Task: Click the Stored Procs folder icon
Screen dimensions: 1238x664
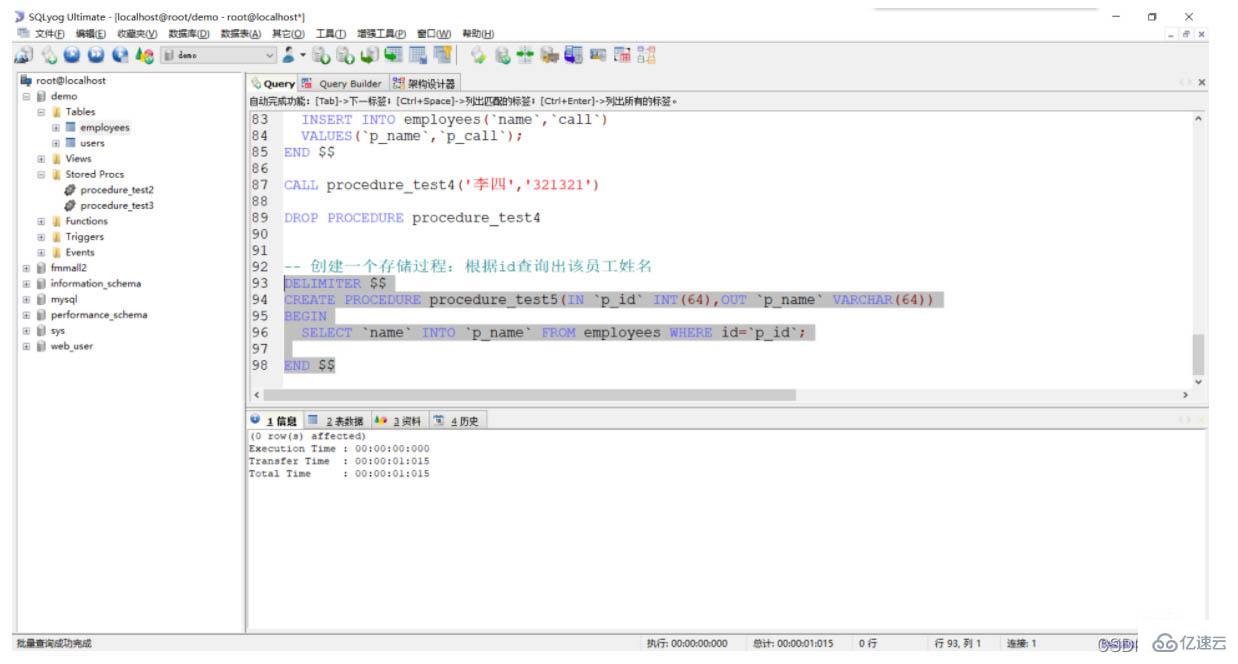Action: pos(56,174)
